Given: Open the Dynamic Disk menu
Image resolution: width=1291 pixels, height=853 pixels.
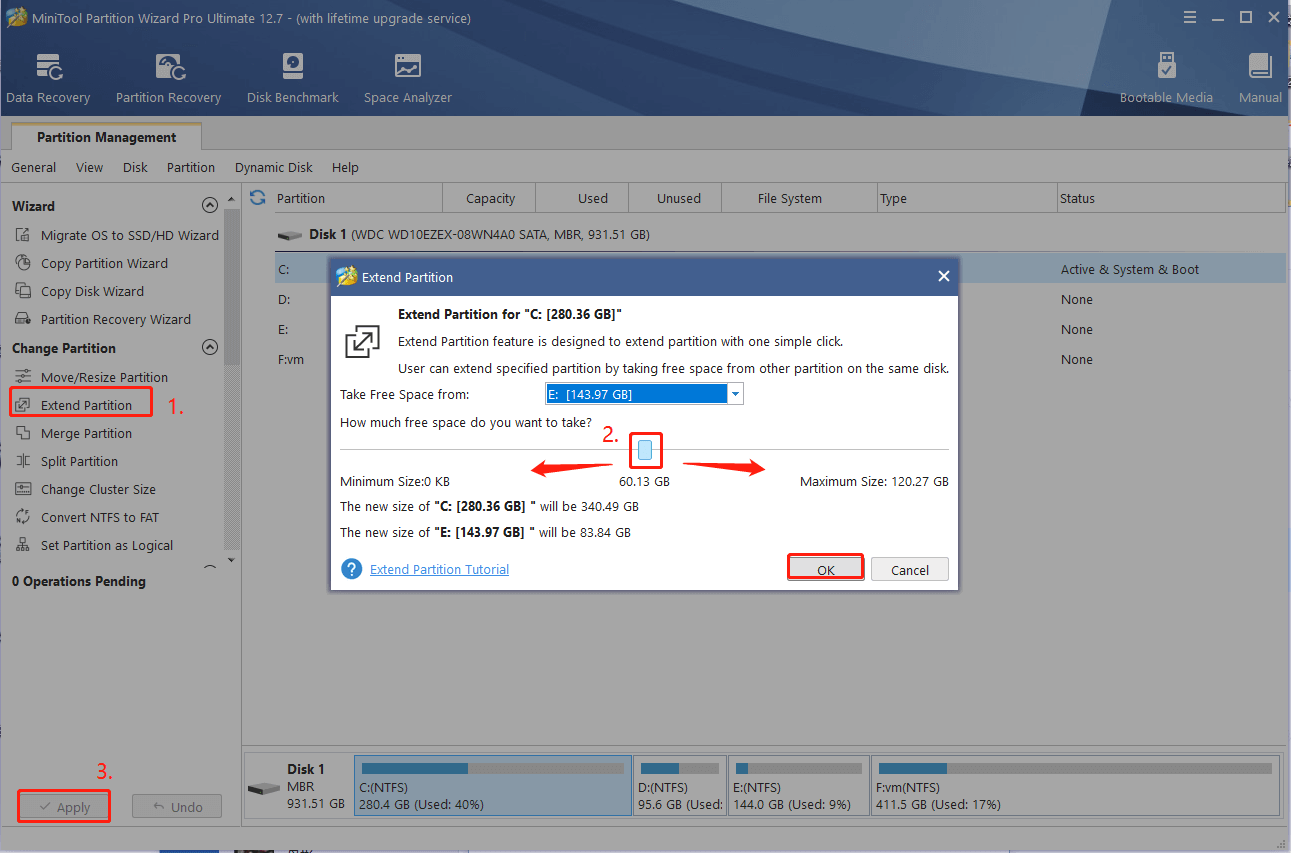Looking at the screenshot, I should [x=274, y=167].
